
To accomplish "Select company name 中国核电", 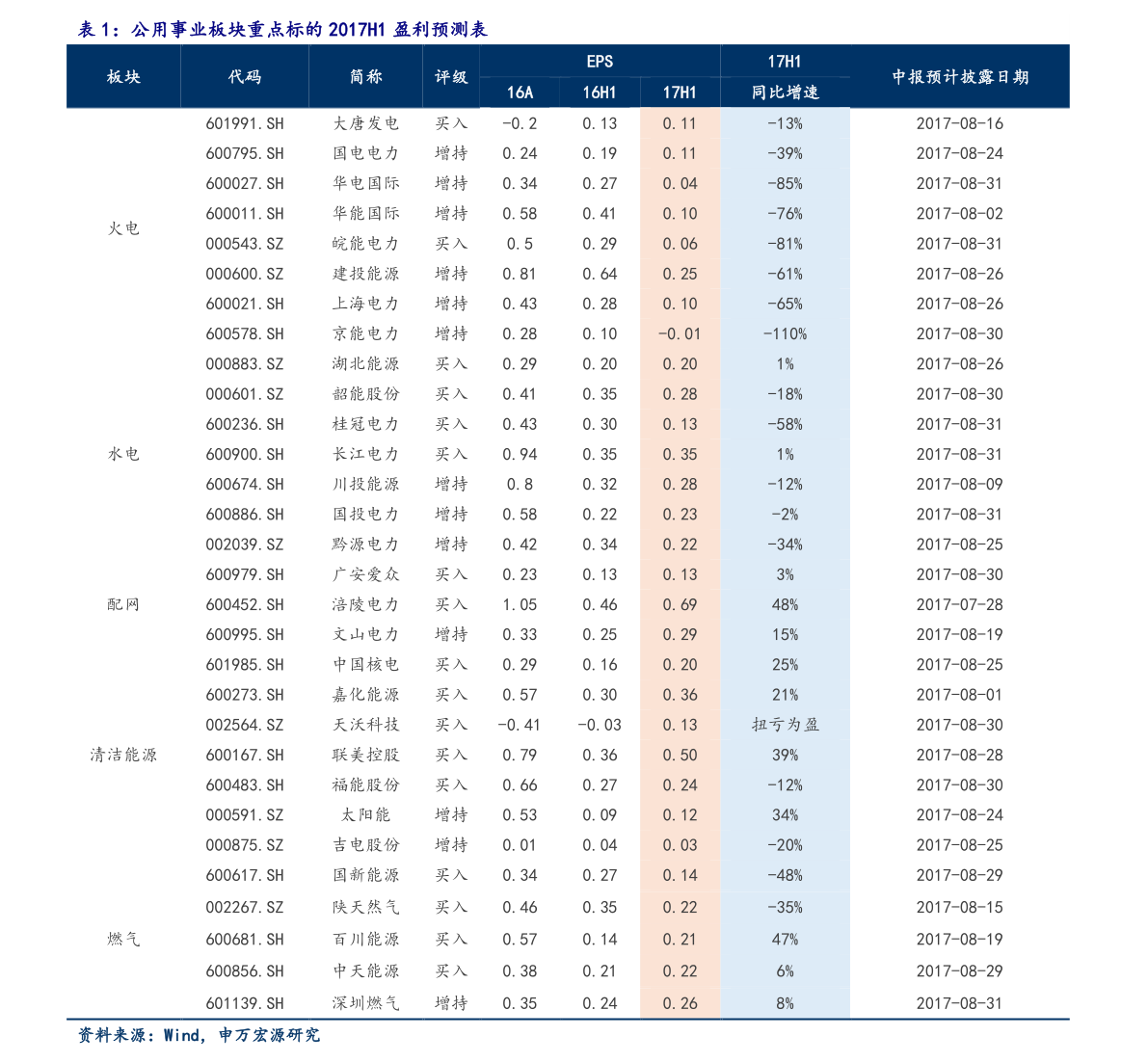I will pyautogui.click(x=365, y=665).
